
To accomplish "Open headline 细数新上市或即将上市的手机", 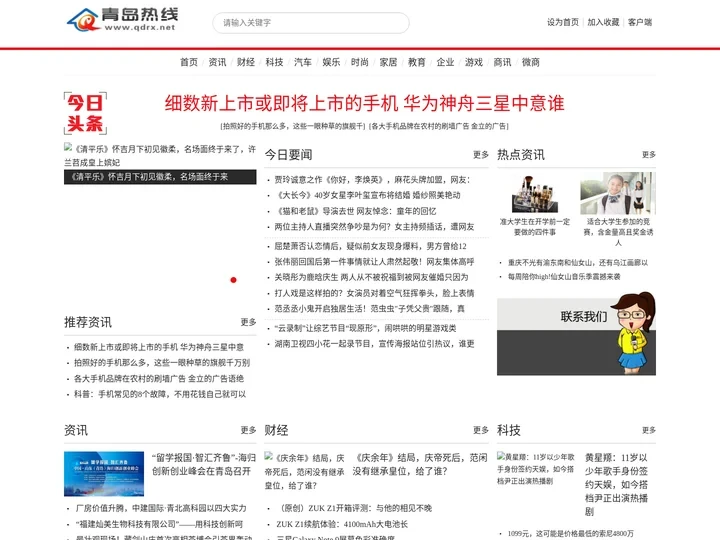I will [365, 103].
